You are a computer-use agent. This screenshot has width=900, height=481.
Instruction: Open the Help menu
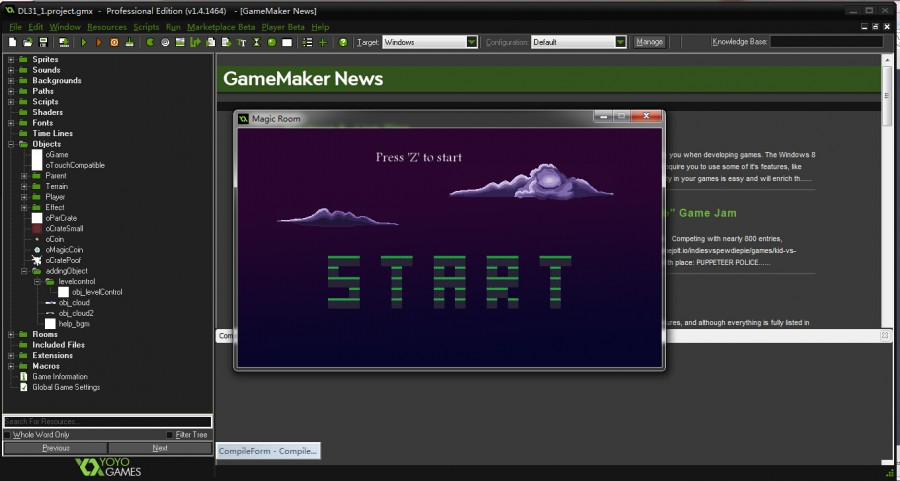point(320,27)
